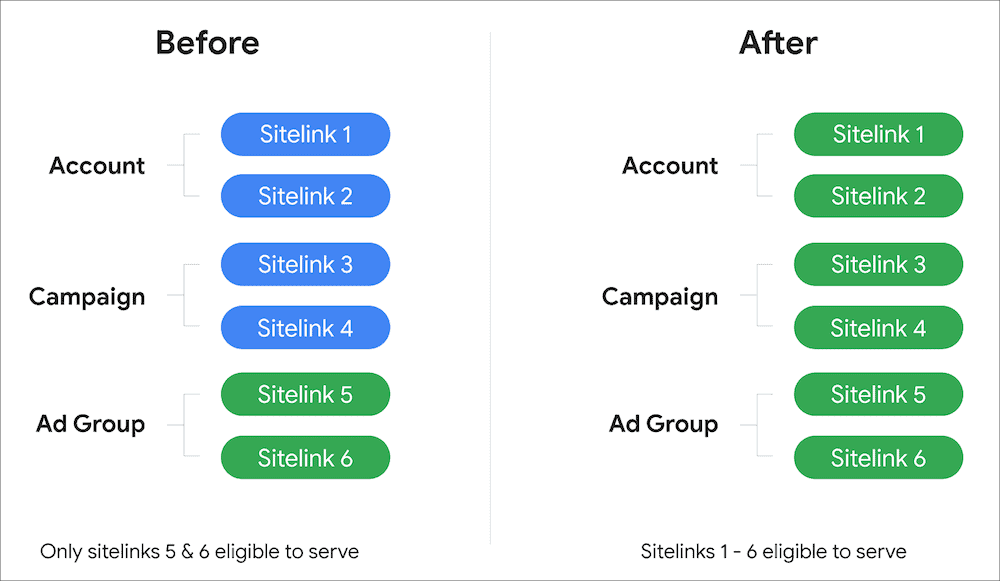Click the Account label in After column
The image size is (1000, 581).
pos(670,166)
